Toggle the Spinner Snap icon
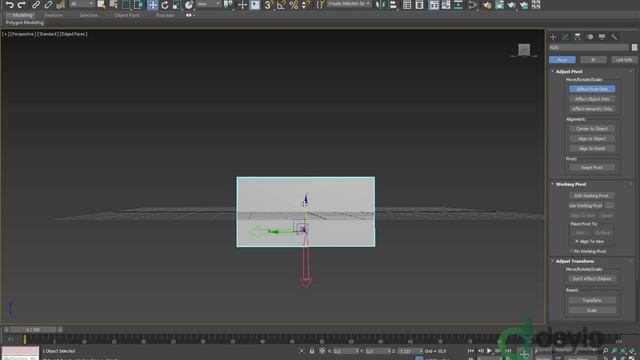This screenshot has width=640, height=360. pyautogui.click(x=305, y=4)
